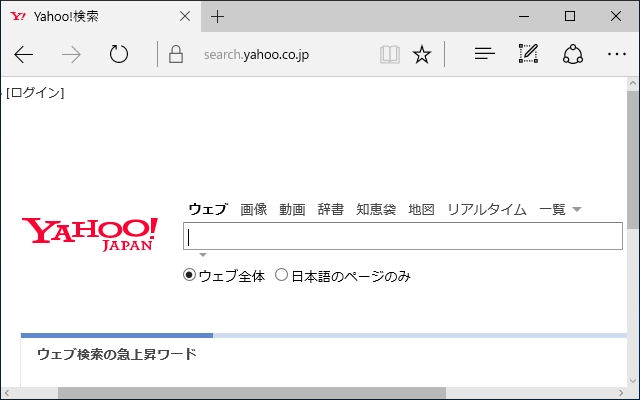This screenshot has height=400, width=640.
Task: Click the Share icon in toolbar
Action: click(573, 54)
